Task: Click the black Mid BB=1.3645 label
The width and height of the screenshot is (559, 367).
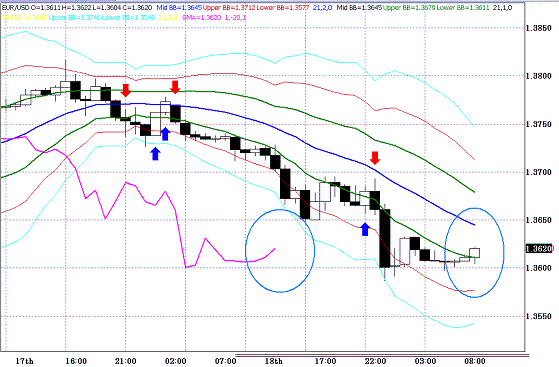Action: [x=359, y=7]
